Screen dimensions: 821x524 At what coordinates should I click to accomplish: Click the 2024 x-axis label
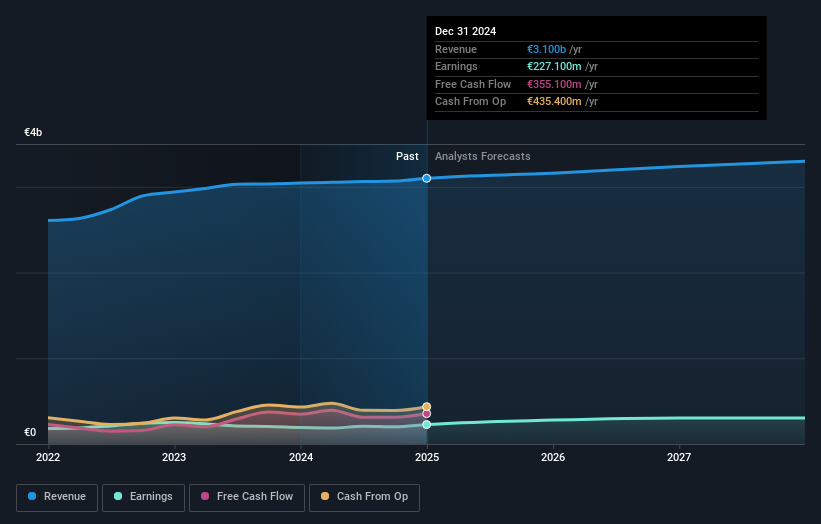pyautogui.click(x=301, y=458)
